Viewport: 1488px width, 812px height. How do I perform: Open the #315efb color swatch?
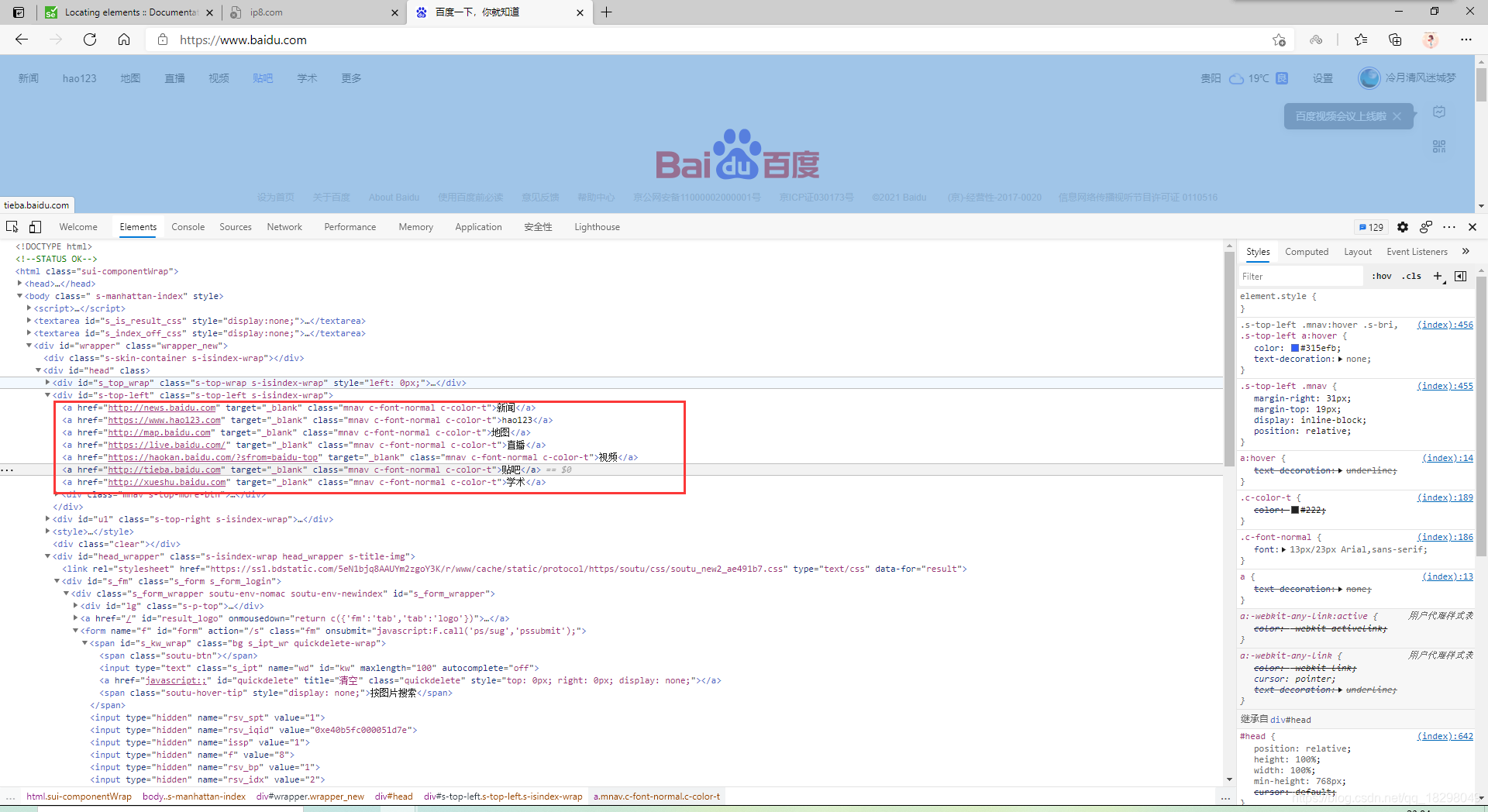coord(1295,348)
